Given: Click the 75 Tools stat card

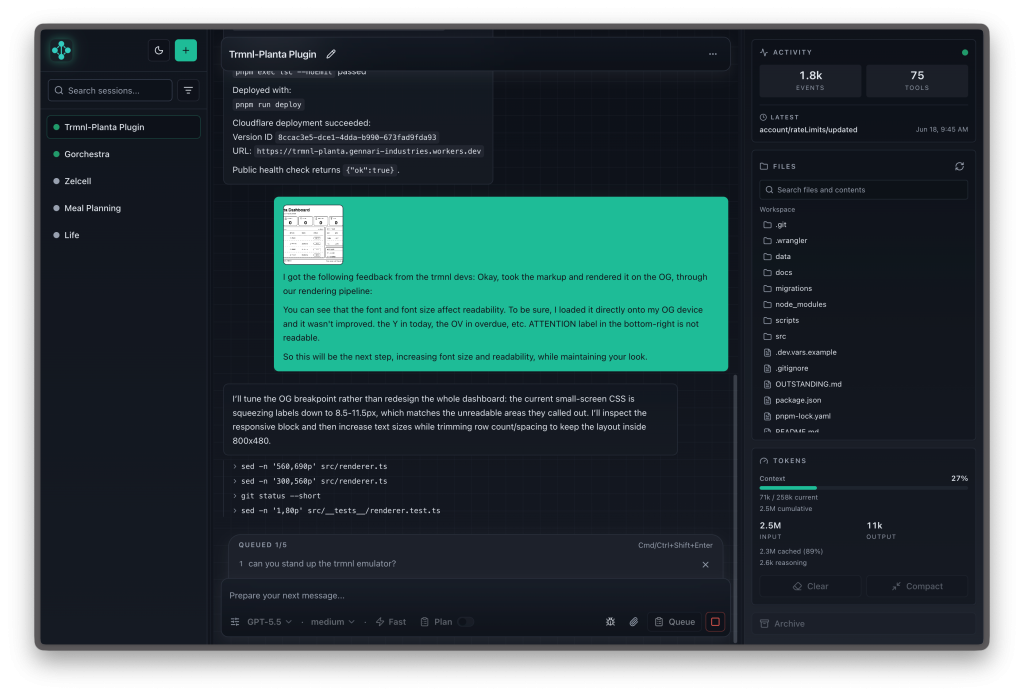Looking at the screenshot, I should tap(917, 80).
